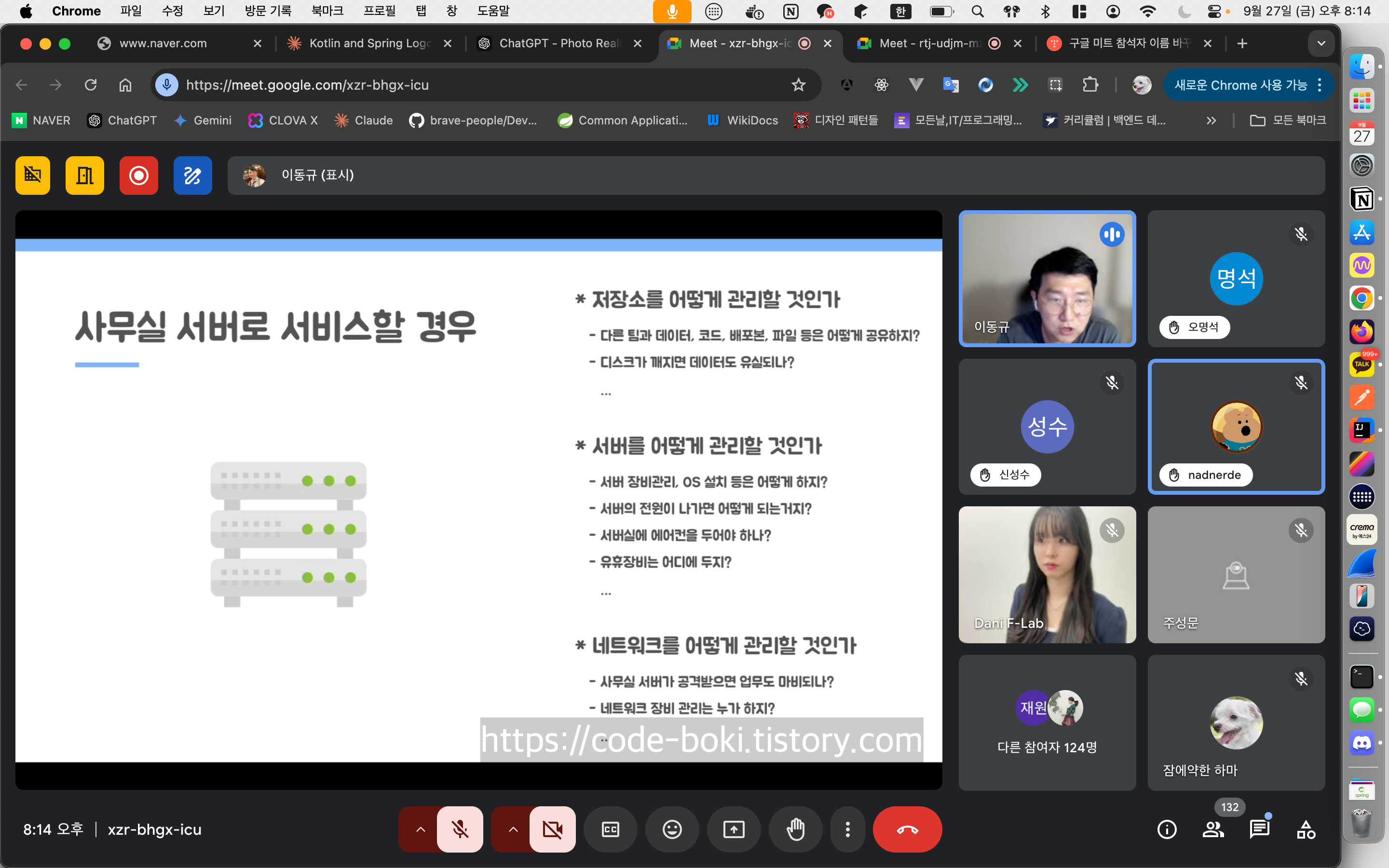
Task: Switch to the ChatGPT - Photo Real tab
Action: [559, 43]
